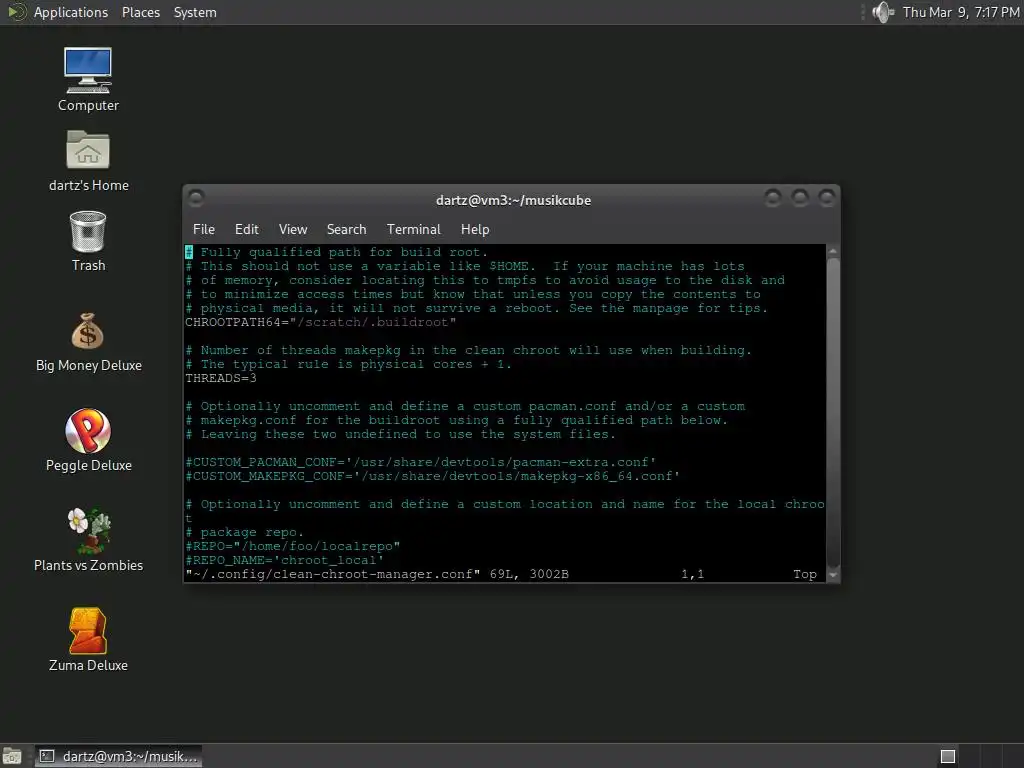
Task: Click the volume speaker icon in panel
Action: tap(883, 12)
